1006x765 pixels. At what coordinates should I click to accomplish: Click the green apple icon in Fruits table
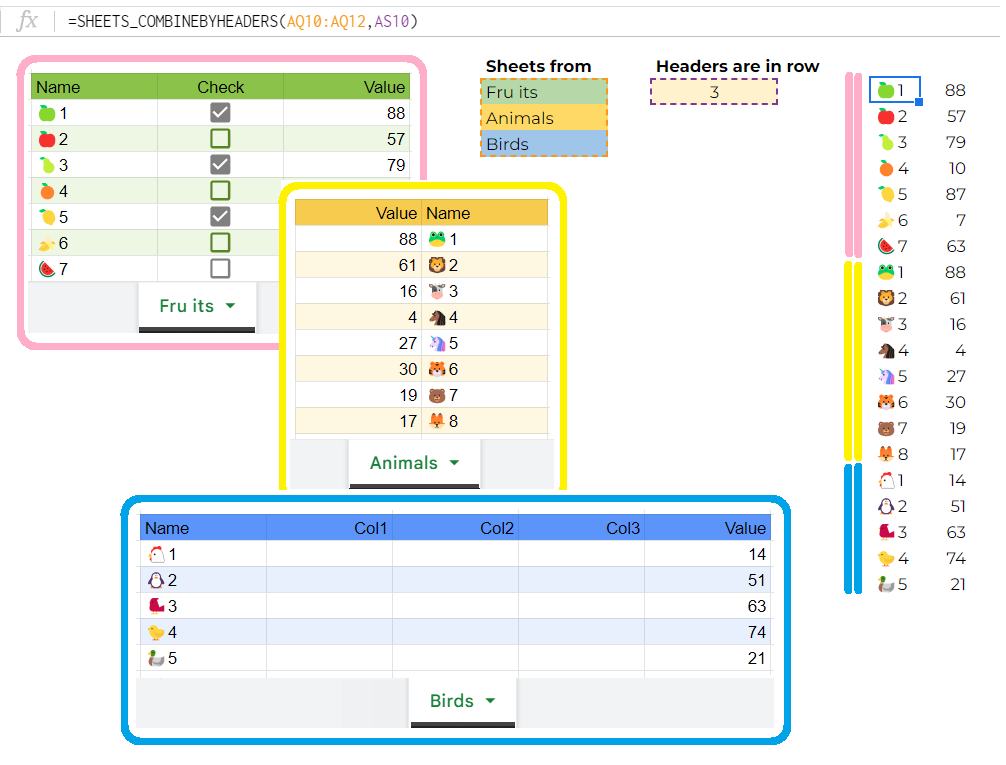47,113
